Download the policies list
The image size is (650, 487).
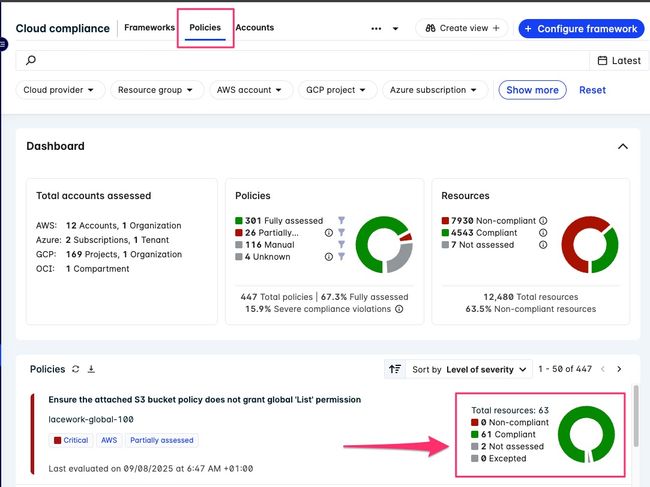coord(91,369)
